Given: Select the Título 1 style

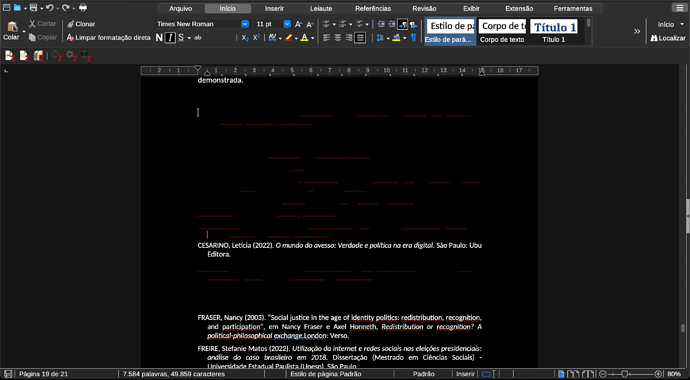Looking at the screenshot, I should click(554, 32).
